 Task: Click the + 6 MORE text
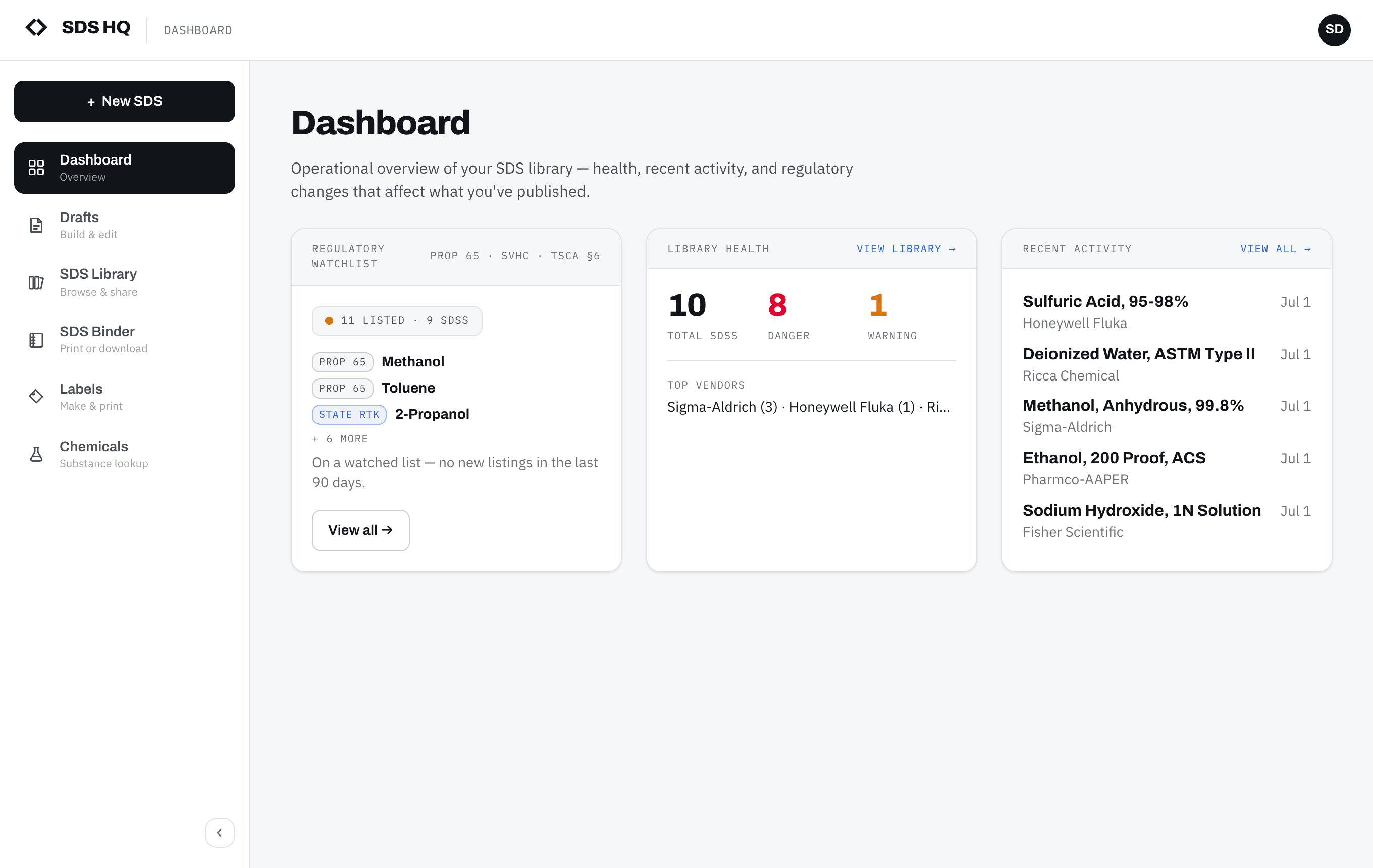click(340, 439)
